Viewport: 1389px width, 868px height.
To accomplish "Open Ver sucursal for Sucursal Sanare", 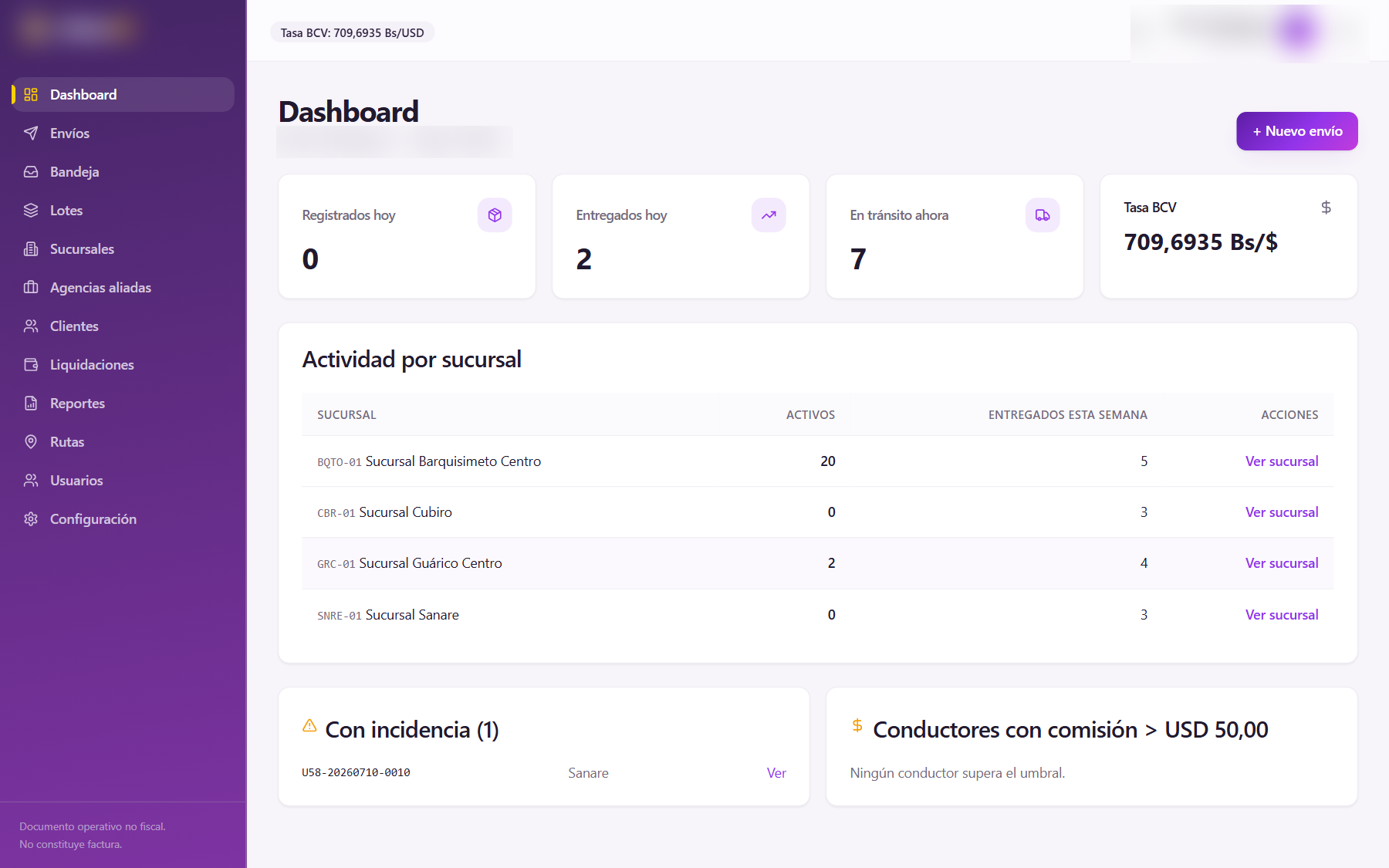I will (1282, 615).
